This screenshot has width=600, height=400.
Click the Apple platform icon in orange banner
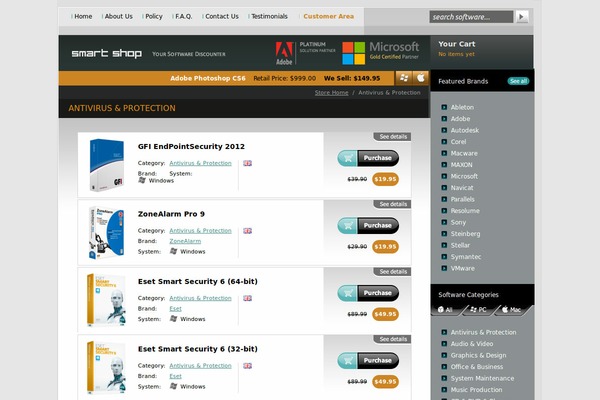tap(421, 78)
